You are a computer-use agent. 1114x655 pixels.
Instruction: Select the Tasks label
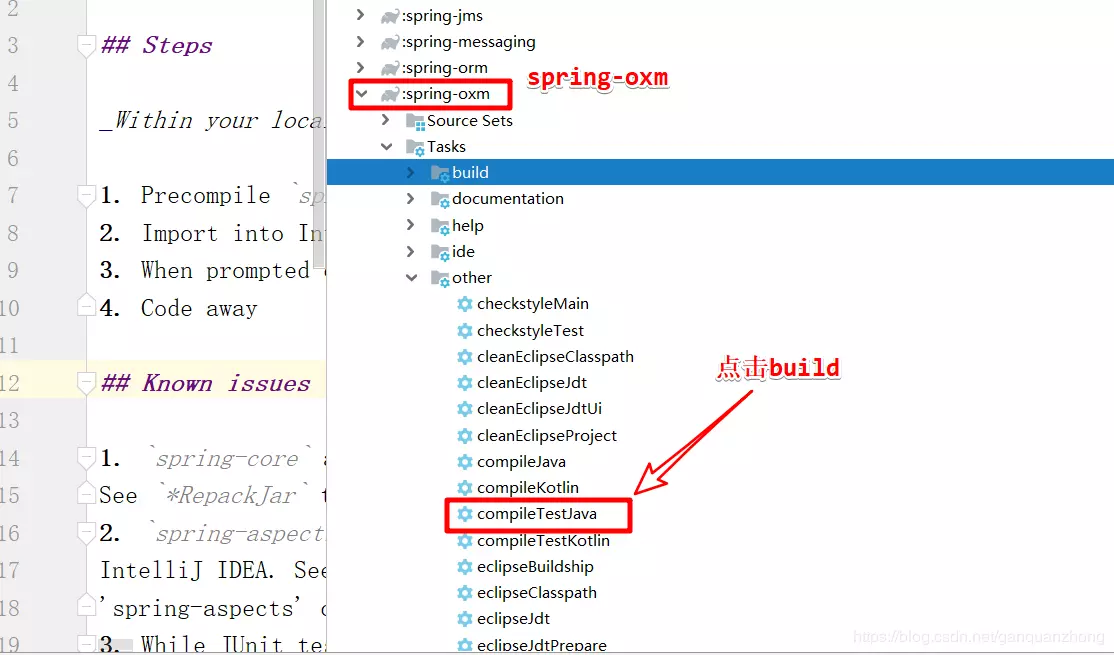click(446, 146)
